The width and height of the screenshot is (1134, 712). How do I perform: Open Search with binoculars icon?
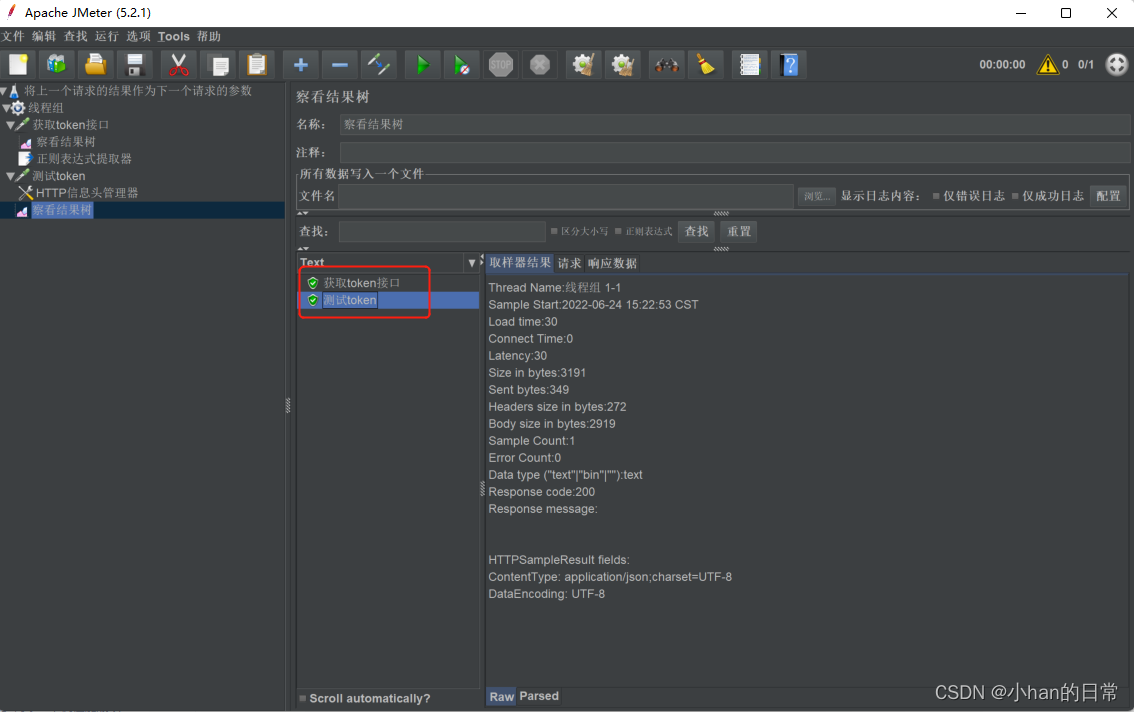(x=666, y=65)
